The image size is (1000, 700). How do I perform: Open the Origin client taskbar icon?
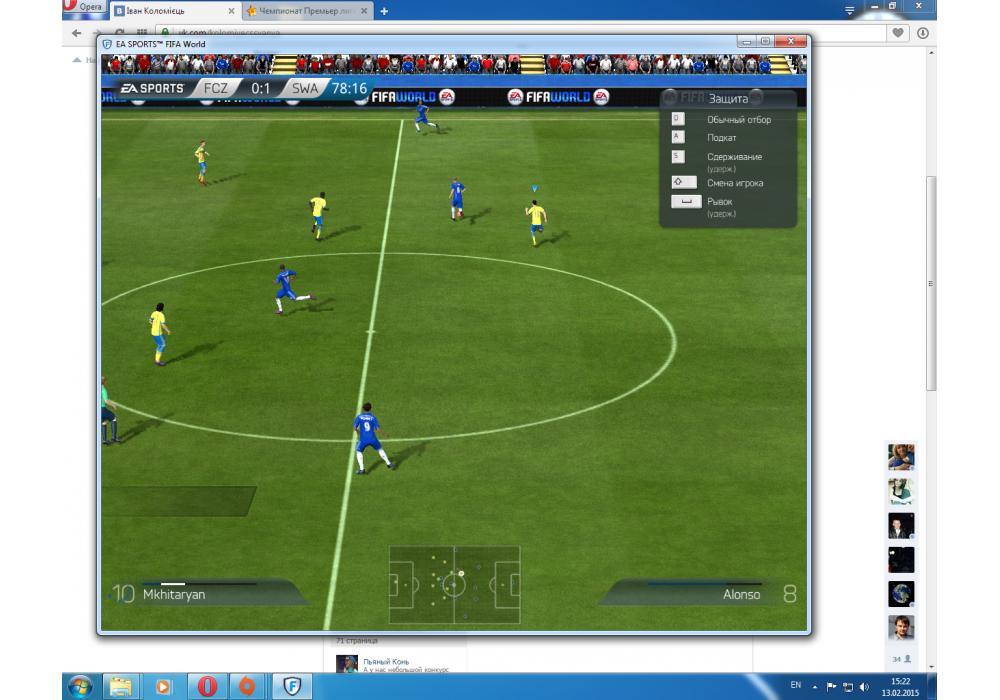point(247,687)
